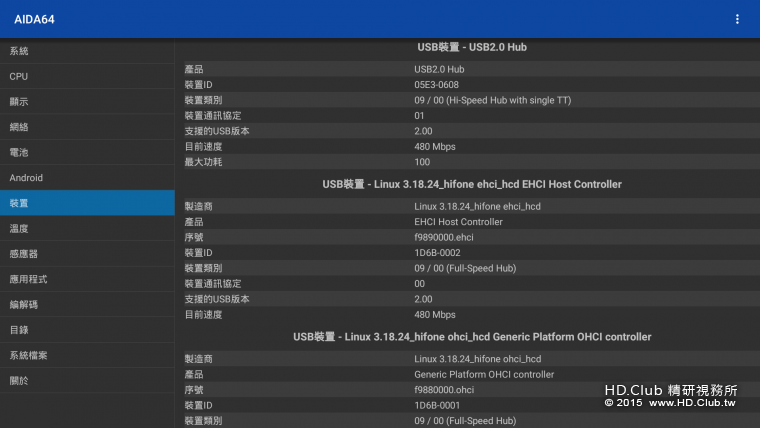
Task: Show the 感應器 section
Action: [x=87, y=254]
